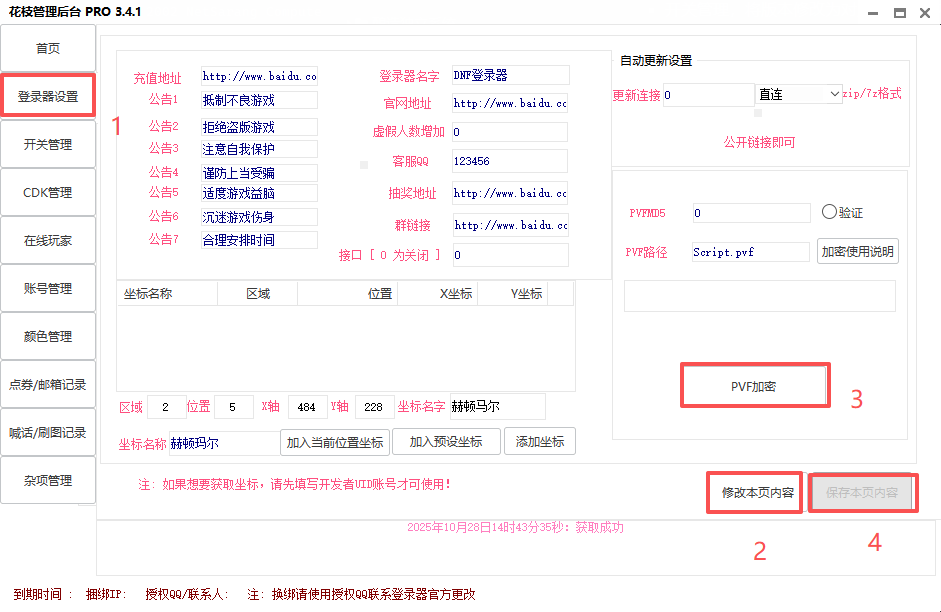This screenshot has height=612, width=941.
Task: Open the 杂项管理 section
Action: (x=48, y=480)
